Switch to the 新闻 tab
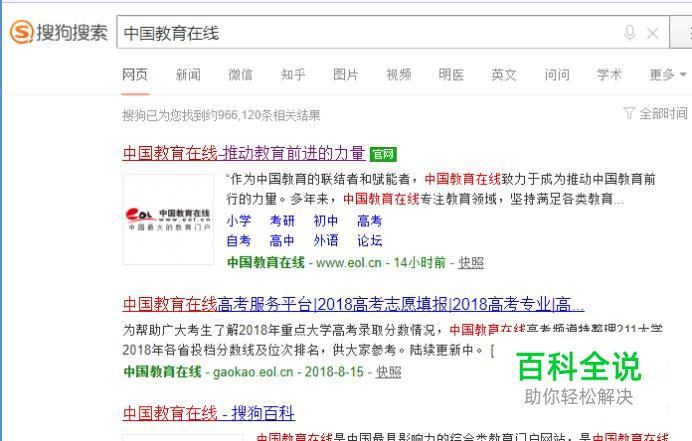The width and height of the screenshot is (692, 441). point(188,75)
